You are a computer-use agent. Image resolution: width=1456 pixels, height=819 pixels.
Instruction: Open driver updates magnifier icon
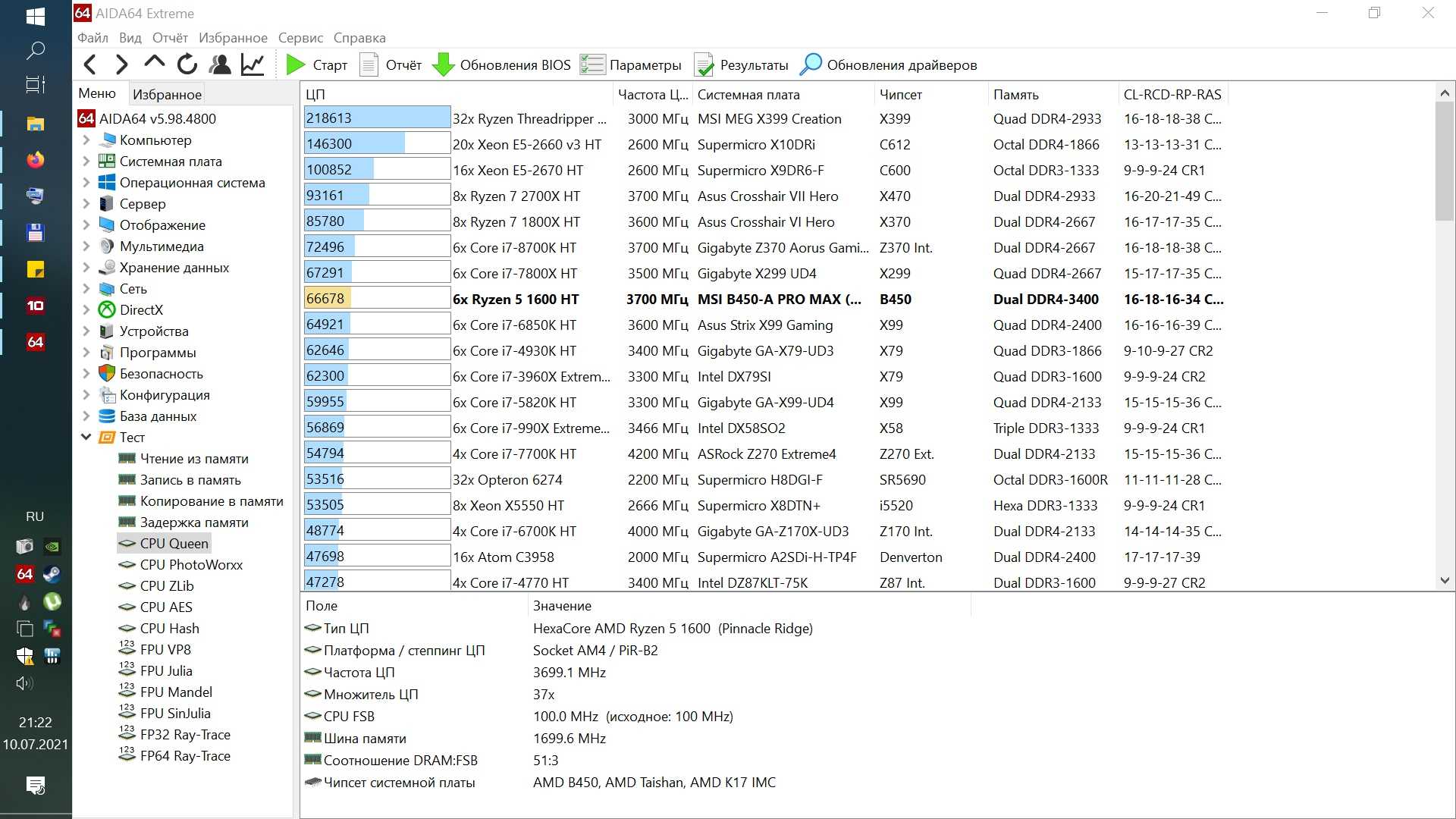[810, 65]
